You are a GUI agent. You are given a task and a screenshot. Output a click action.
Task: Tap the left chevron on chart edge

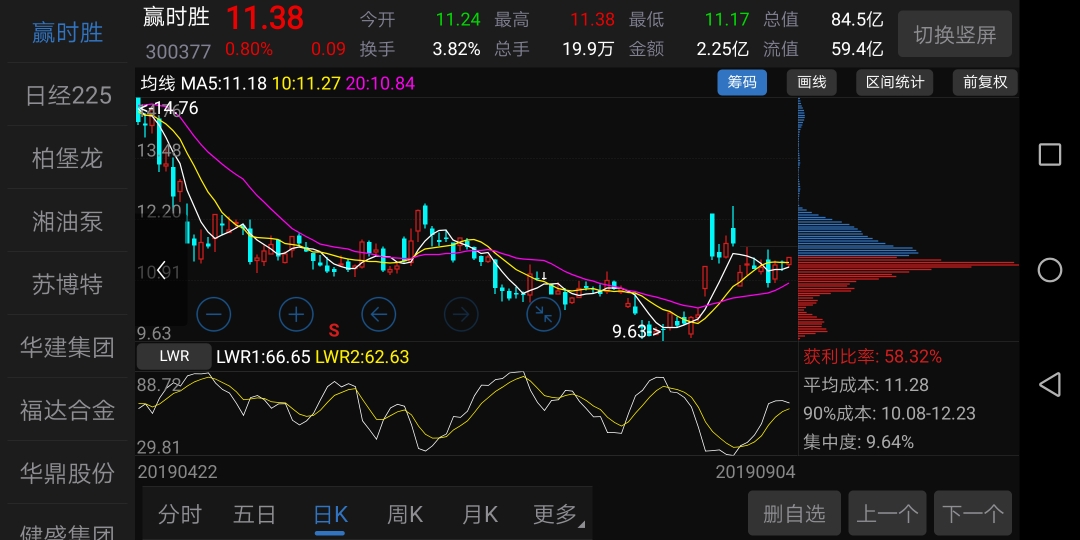coord(161,270)
